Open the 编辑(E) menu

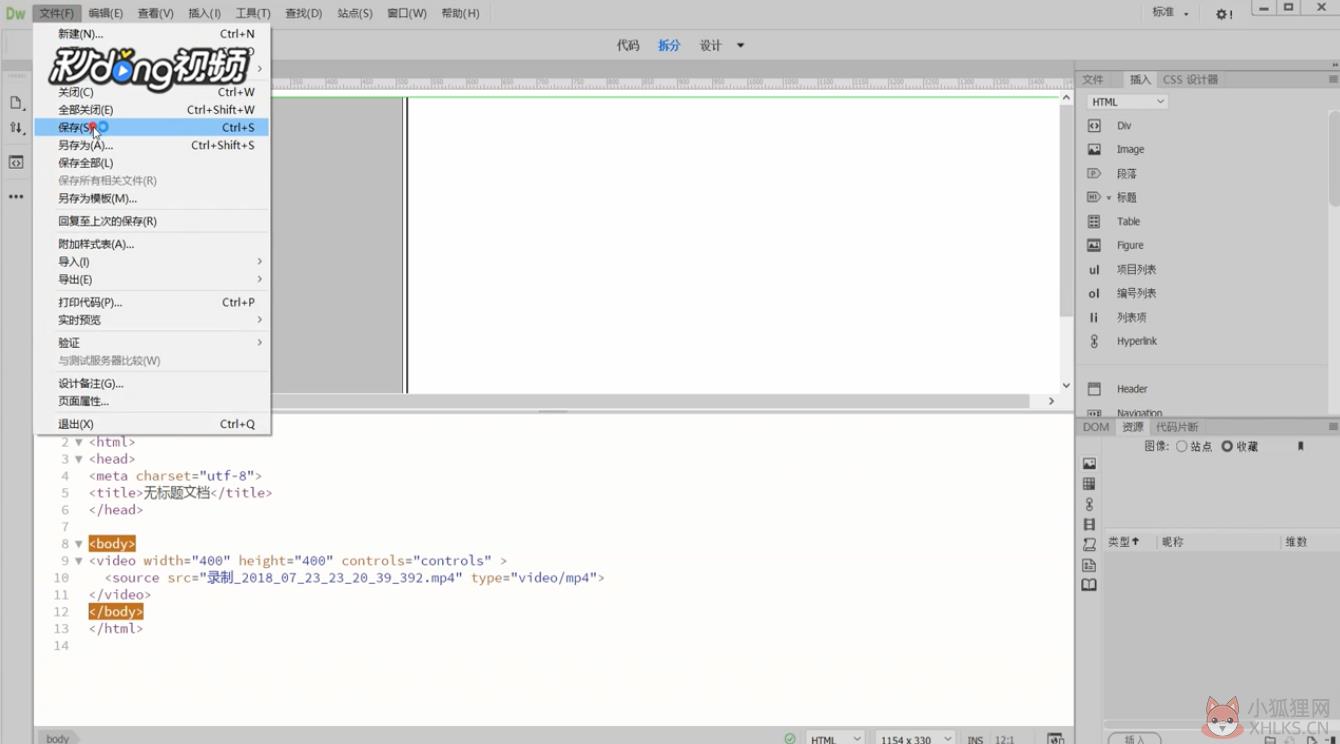click(105, 13)
